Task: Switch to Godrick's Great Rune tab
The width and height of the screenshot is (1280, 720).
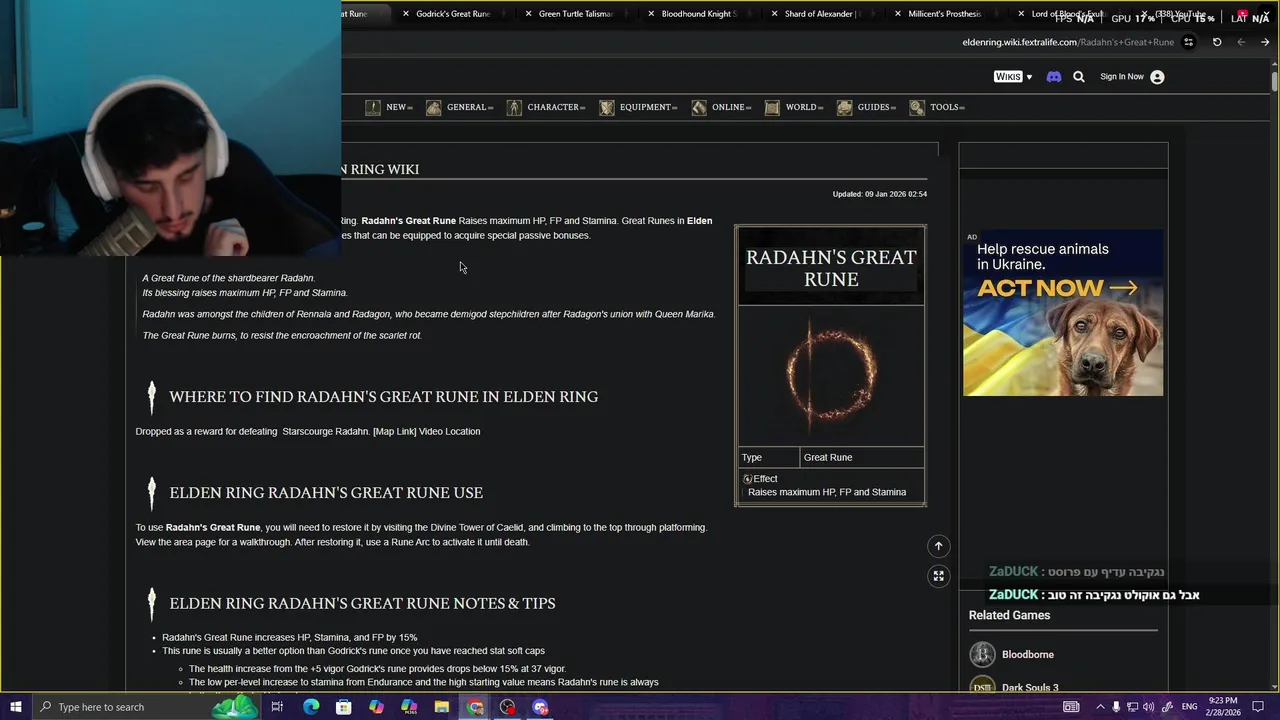Action: pos(453,14)
